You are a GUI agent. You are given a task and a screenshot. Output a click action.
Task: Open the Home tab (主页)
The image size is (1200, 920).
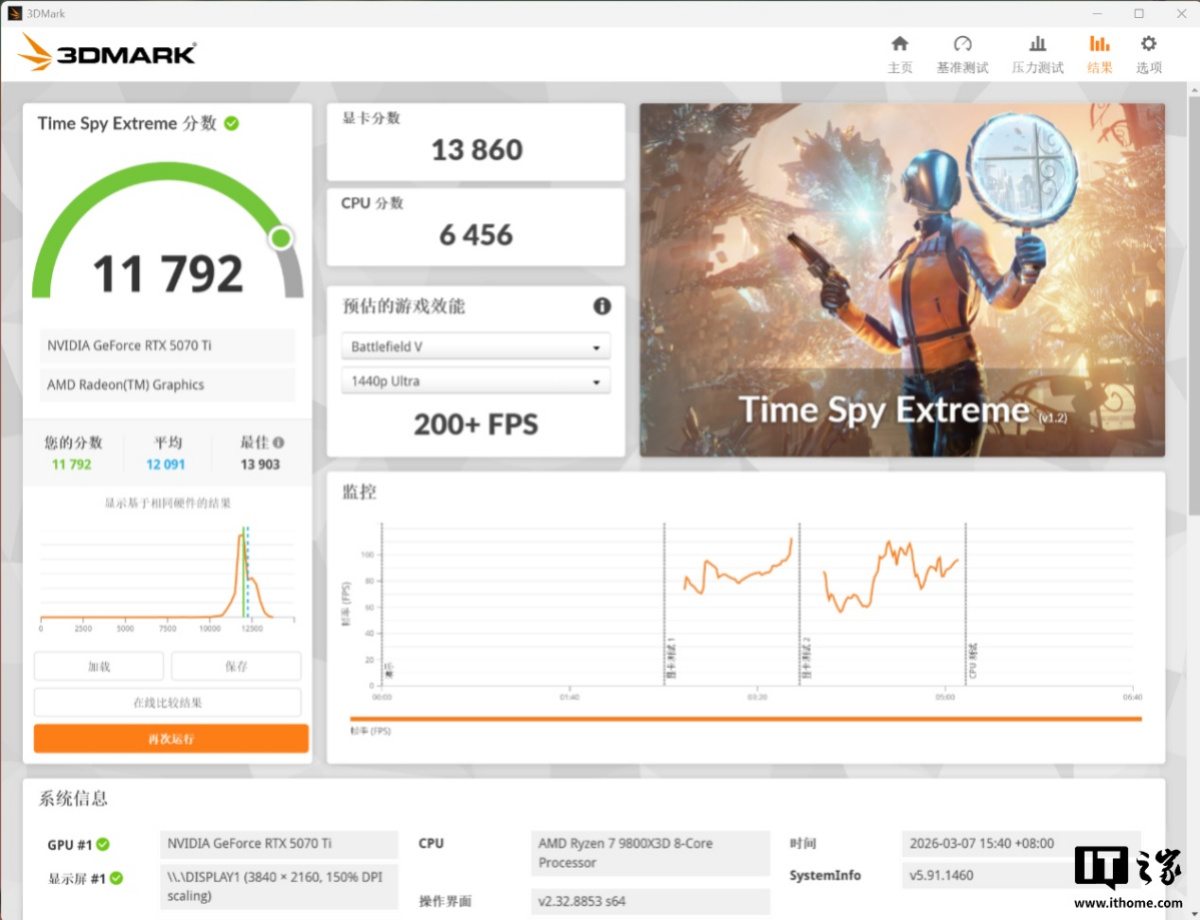pyautogui.click(x=900, y=55)
